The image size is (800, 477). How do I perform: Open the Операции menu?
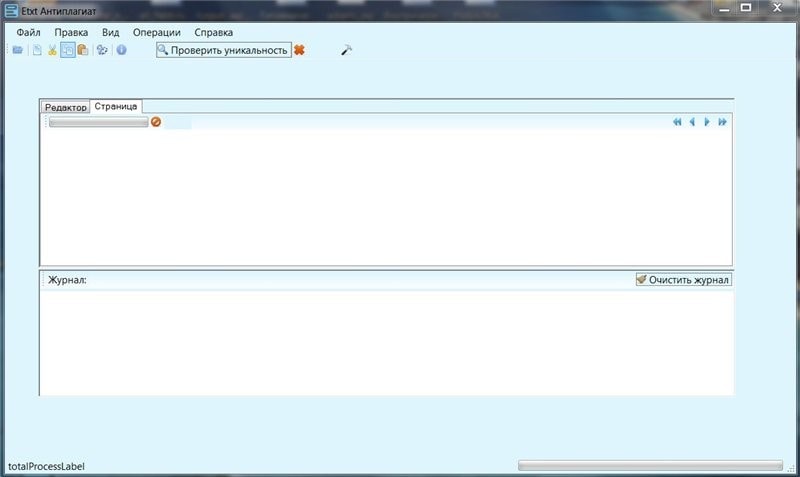pos(157,32)
